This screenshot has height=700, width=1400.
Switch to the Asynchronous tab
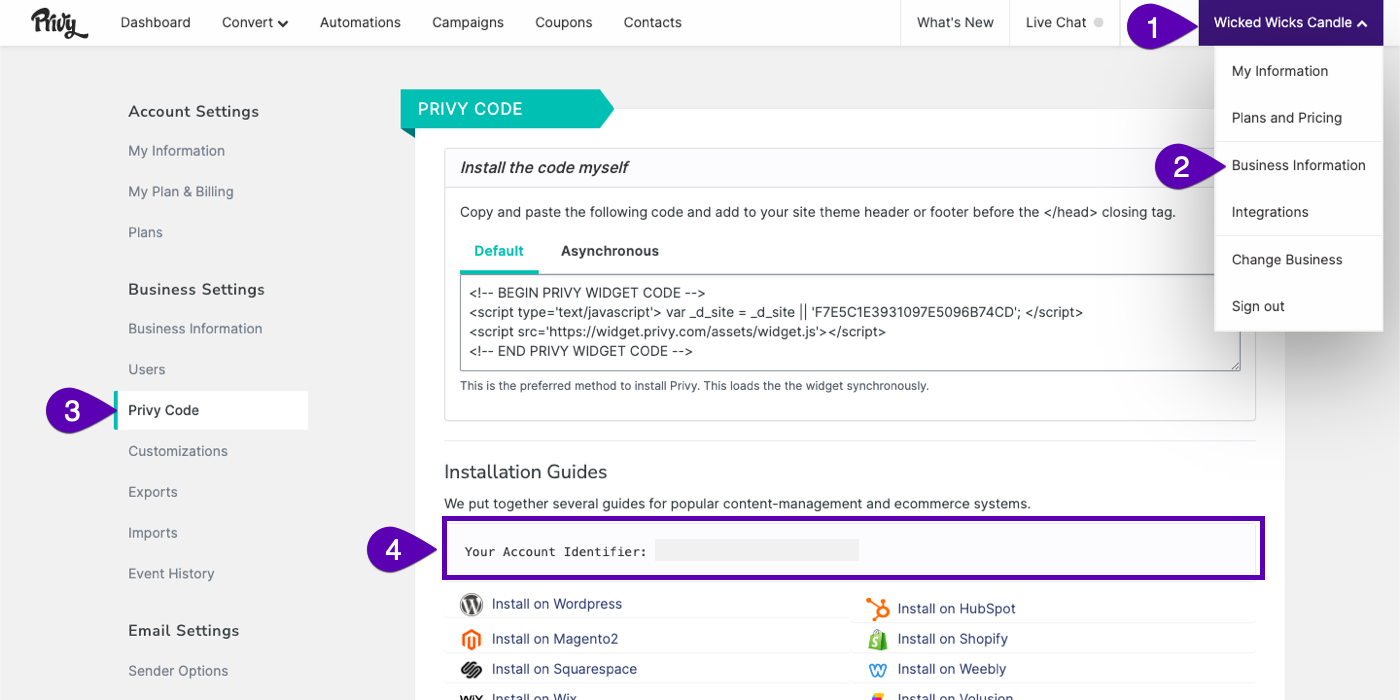[609, 251]
